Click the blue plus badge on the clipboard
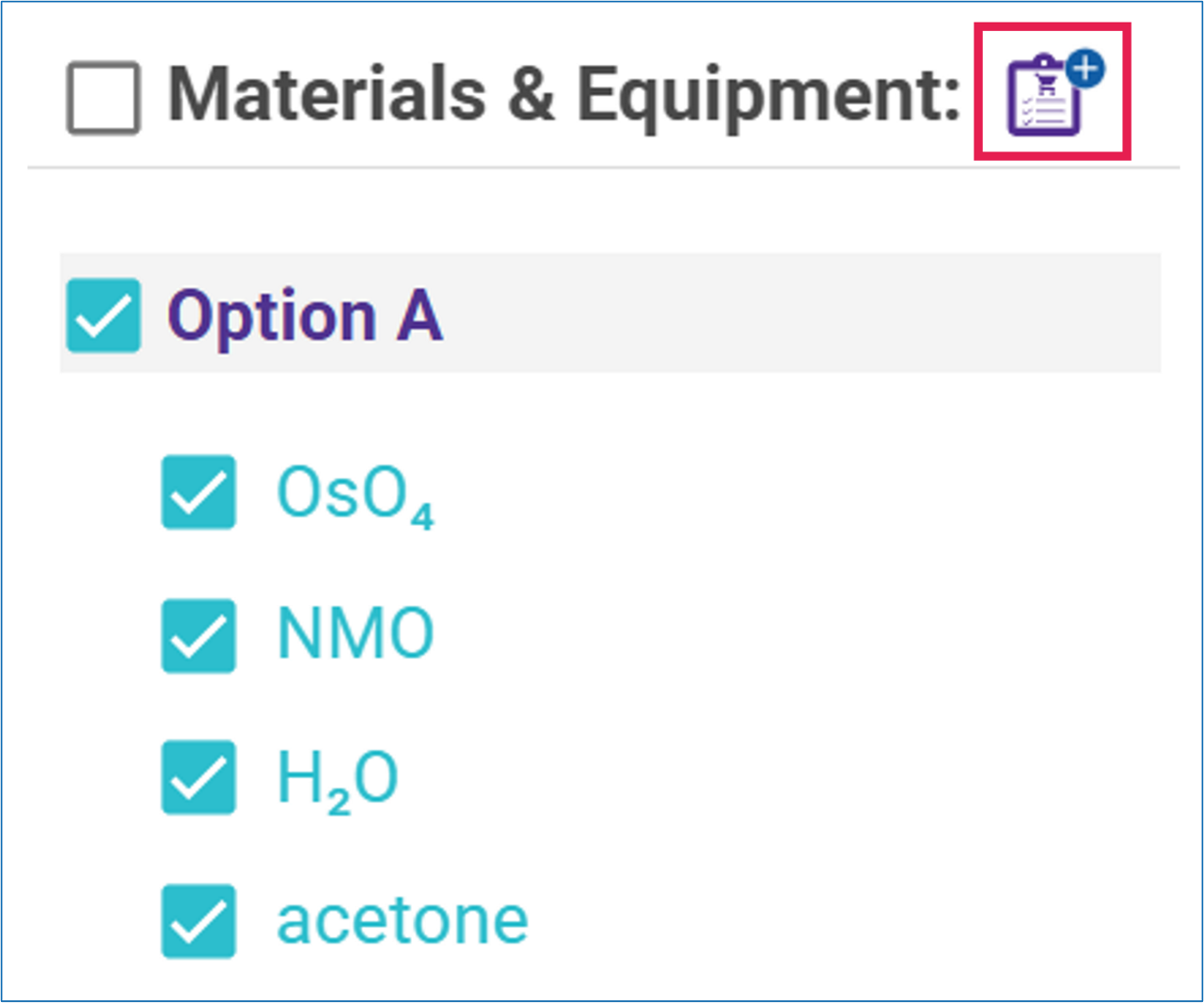The width and height of the screenshot is (1204, 1003). tap(1085, 69)
